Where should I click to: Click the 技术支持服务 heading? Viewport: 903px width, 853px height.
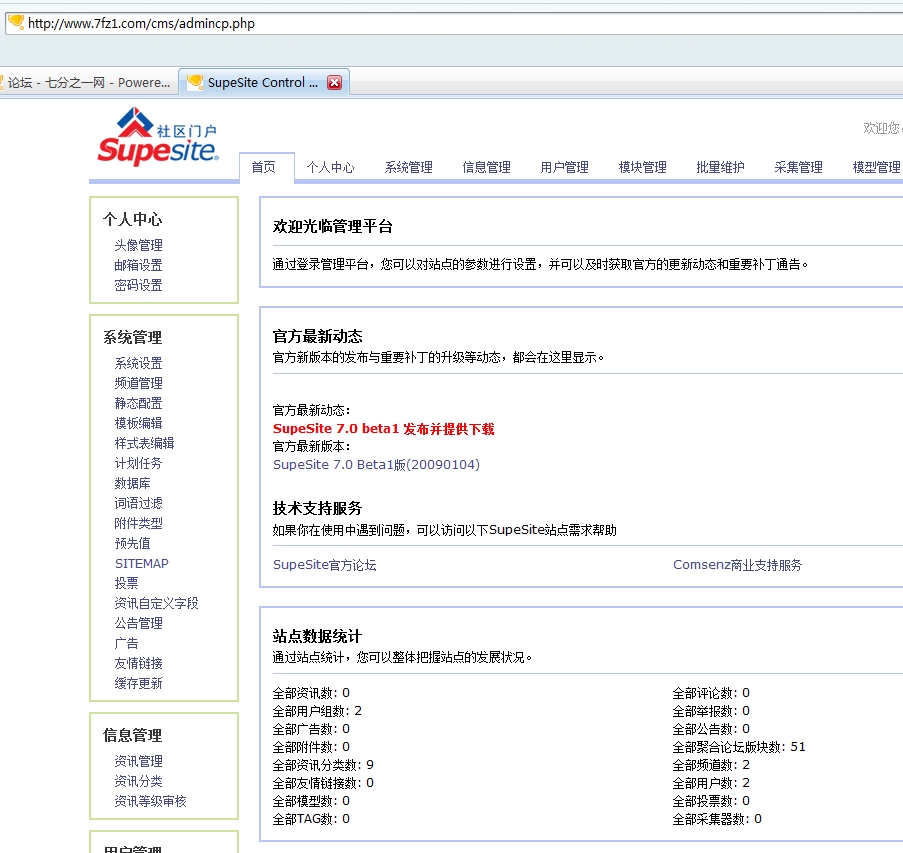coord(317,509)
